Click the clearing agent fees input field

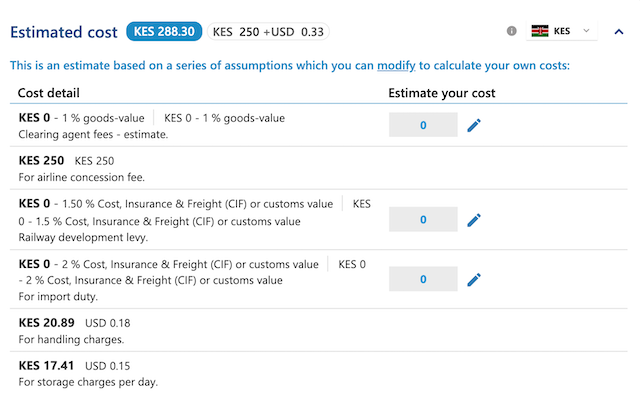click(x=423, y=125)
